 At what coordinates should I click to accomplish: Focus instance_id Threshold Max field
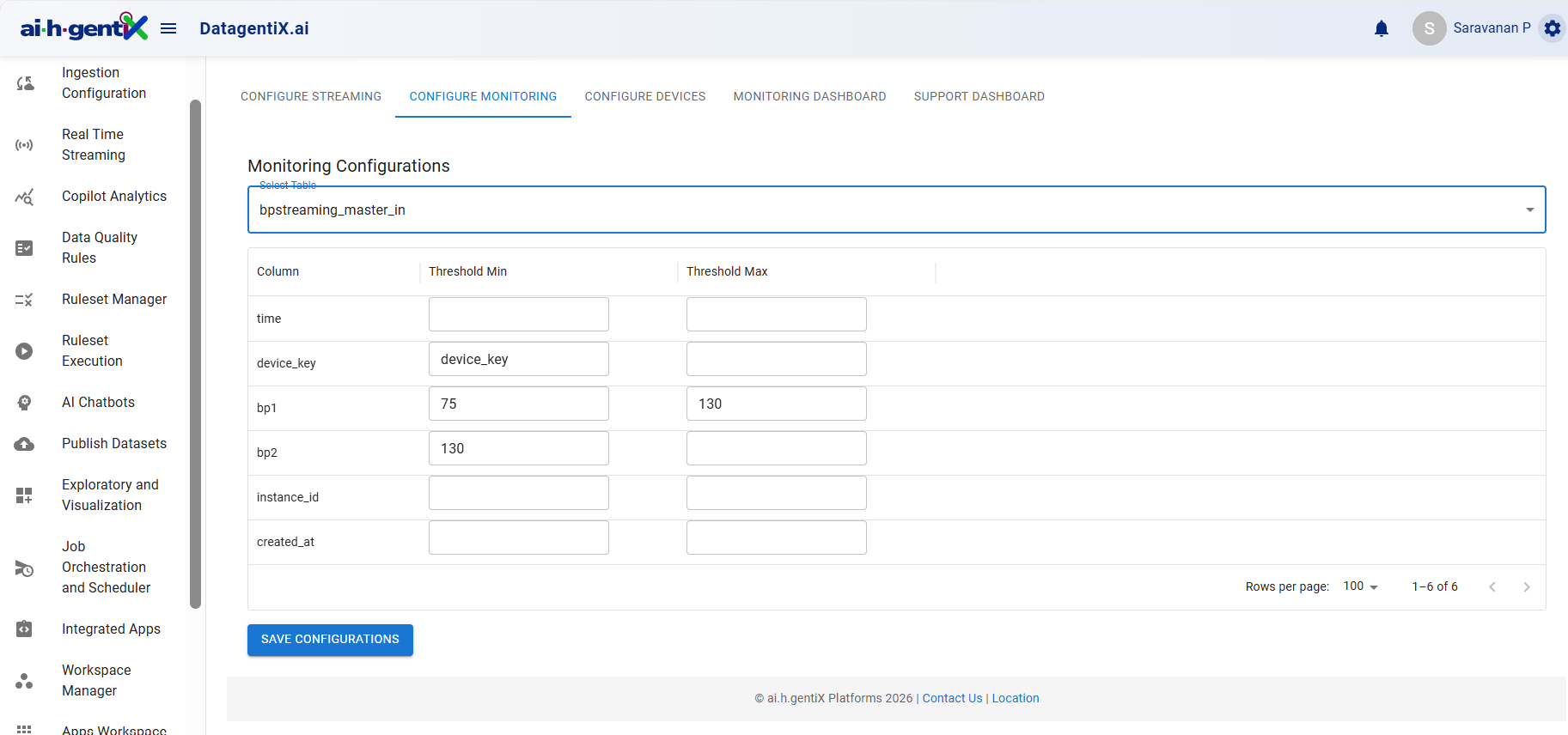(777, 493)
